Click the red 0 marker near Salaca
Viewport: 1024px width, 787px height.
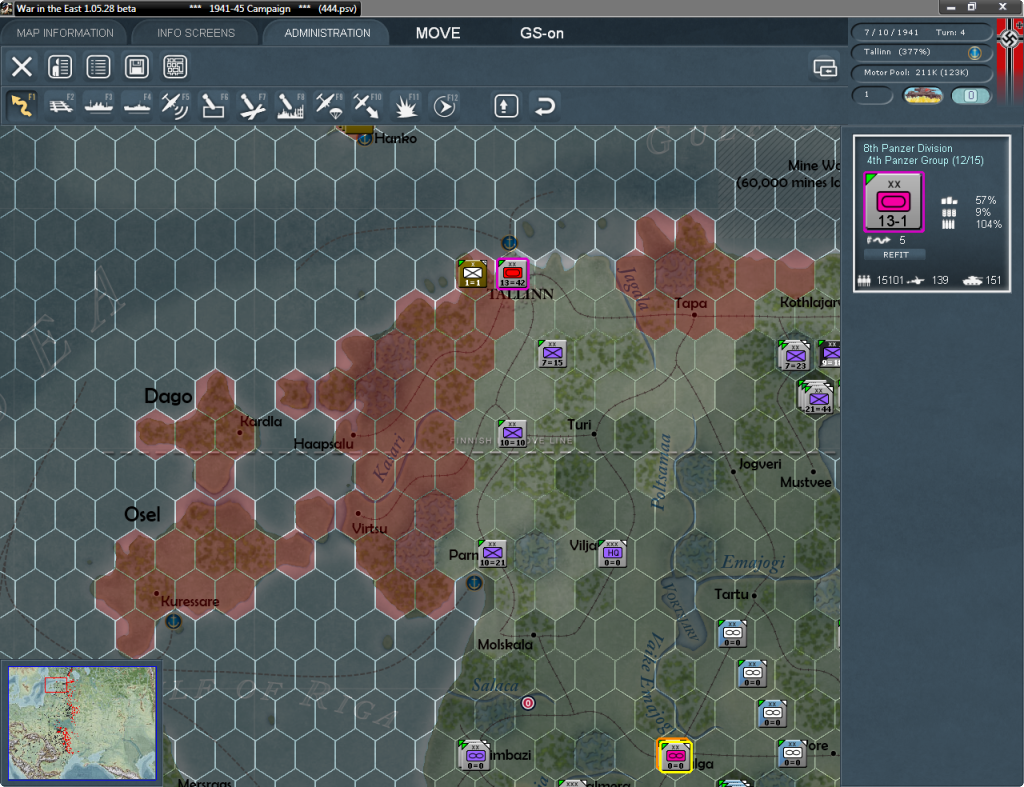528,703
